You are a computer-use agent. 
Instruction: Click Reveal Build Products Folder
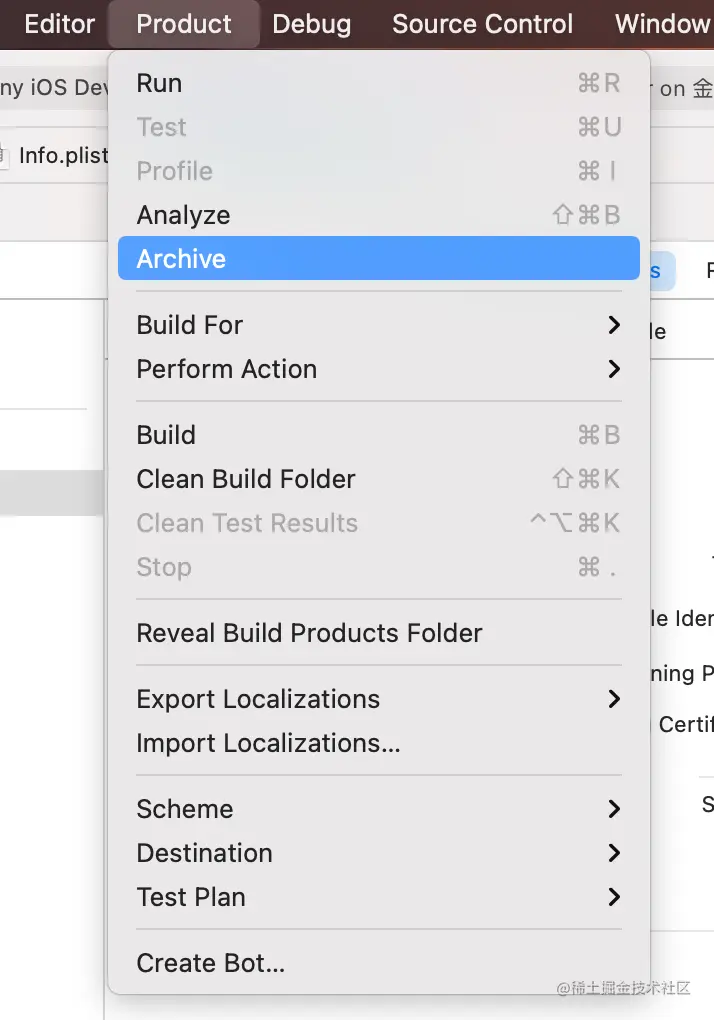(x=378, y=633)
